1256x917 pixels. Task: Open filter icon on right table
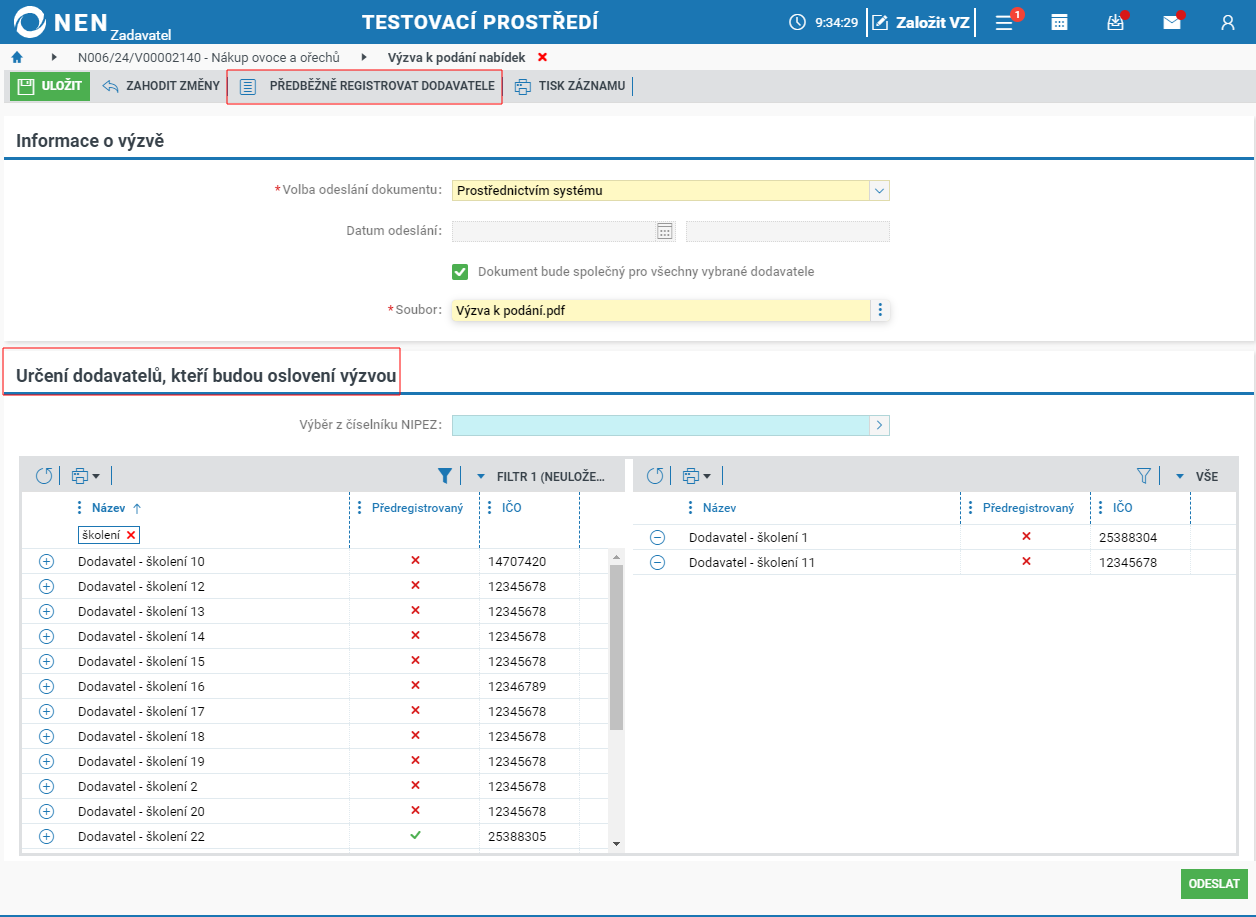click(x=1144, y=476)
